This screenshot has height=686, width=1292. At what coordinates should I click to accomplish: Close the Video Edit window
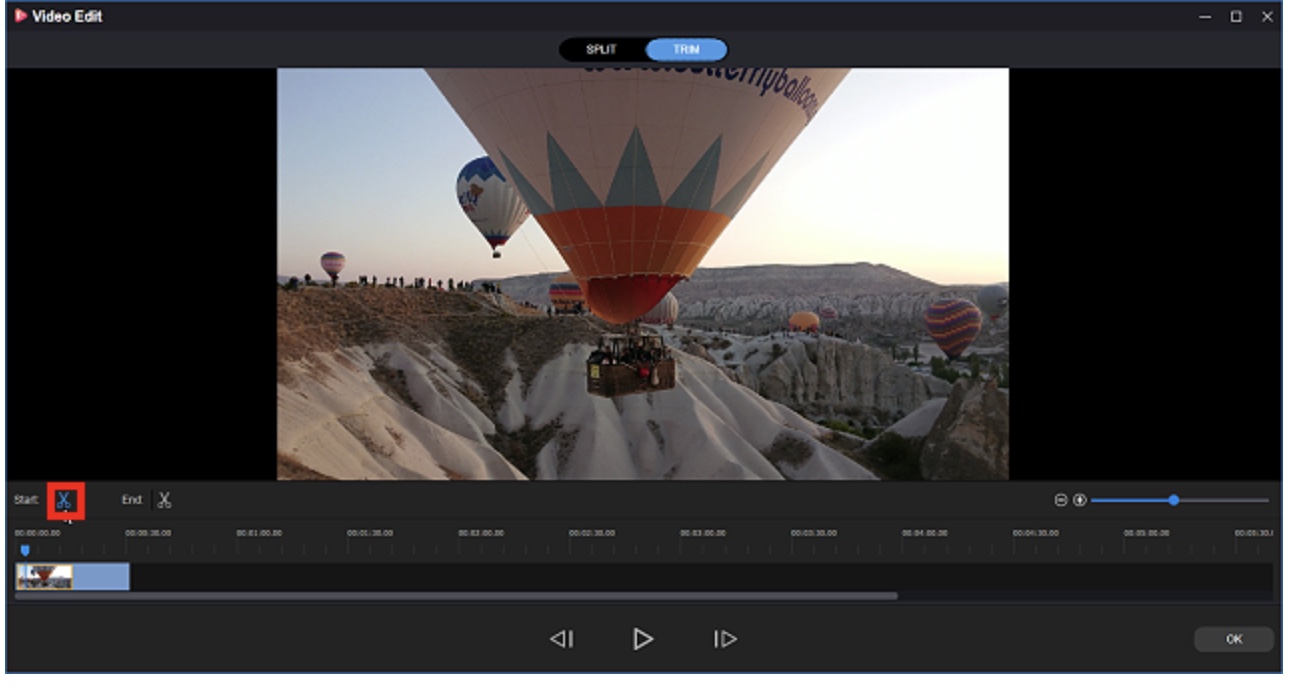click(1267, 16)
